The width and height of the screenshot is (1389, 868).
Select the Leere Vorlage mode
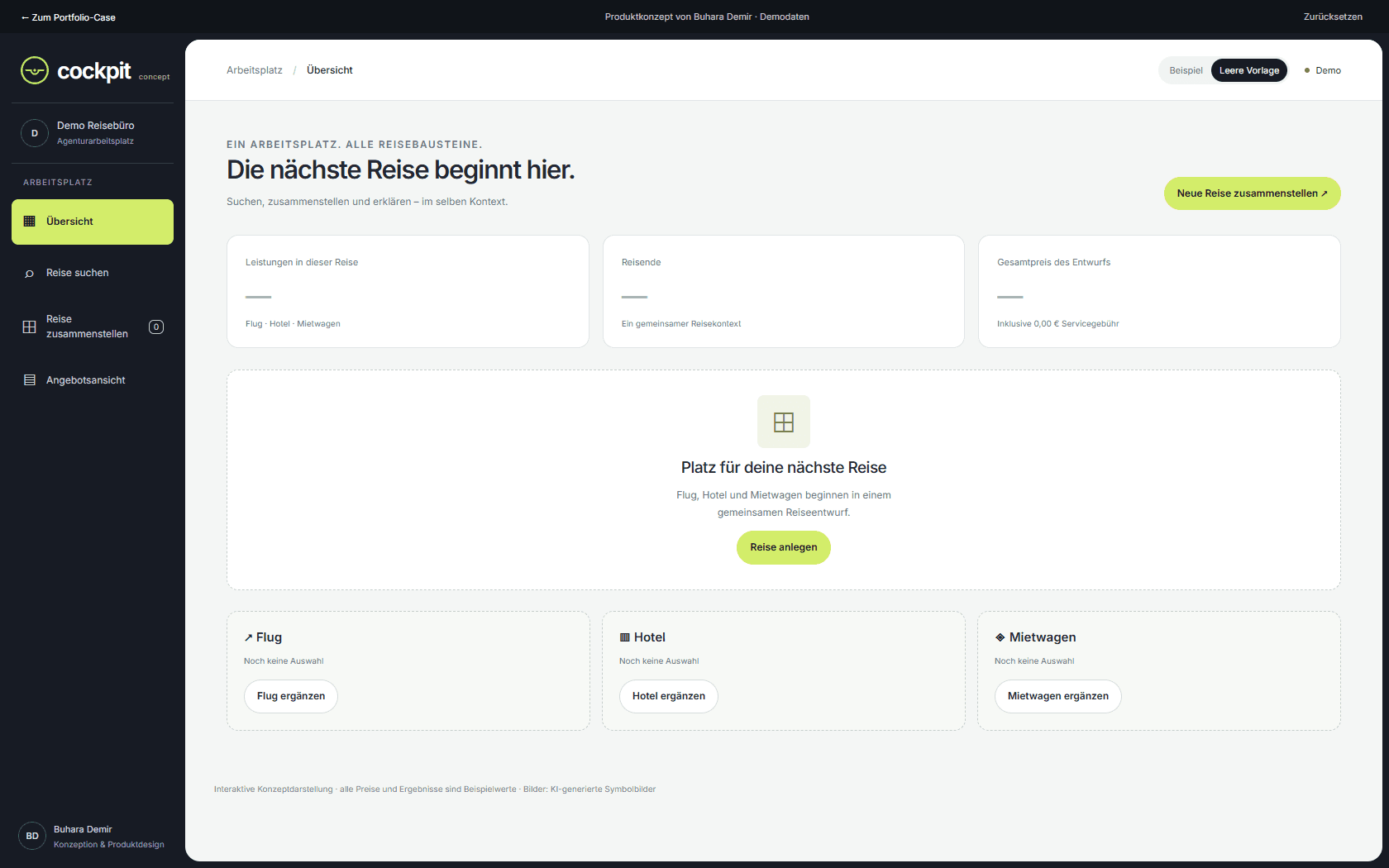click(x=1249, y=70)
